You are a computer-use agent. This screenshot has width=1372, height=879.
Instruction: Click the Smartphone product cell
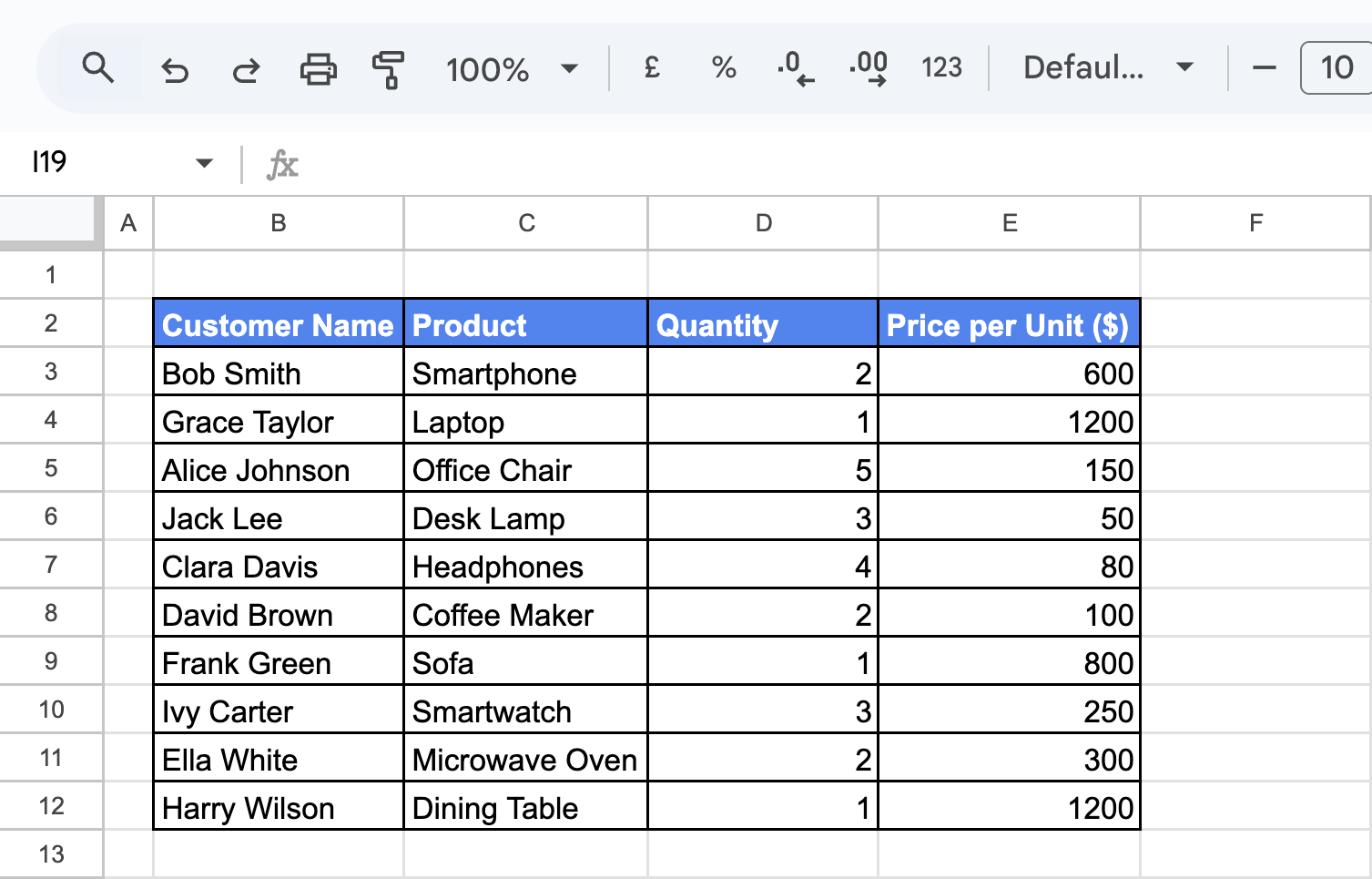pos(526,372)
